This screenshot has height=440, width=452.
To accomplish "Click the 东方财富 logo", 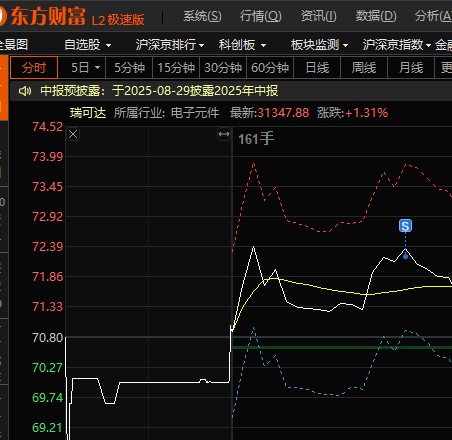I will 47,16.
